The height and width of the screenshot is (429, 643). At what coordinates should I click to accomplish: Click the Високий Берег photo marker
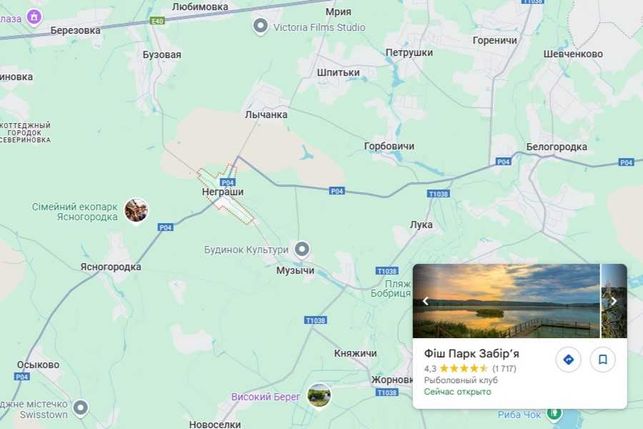[x=319, y=395]
